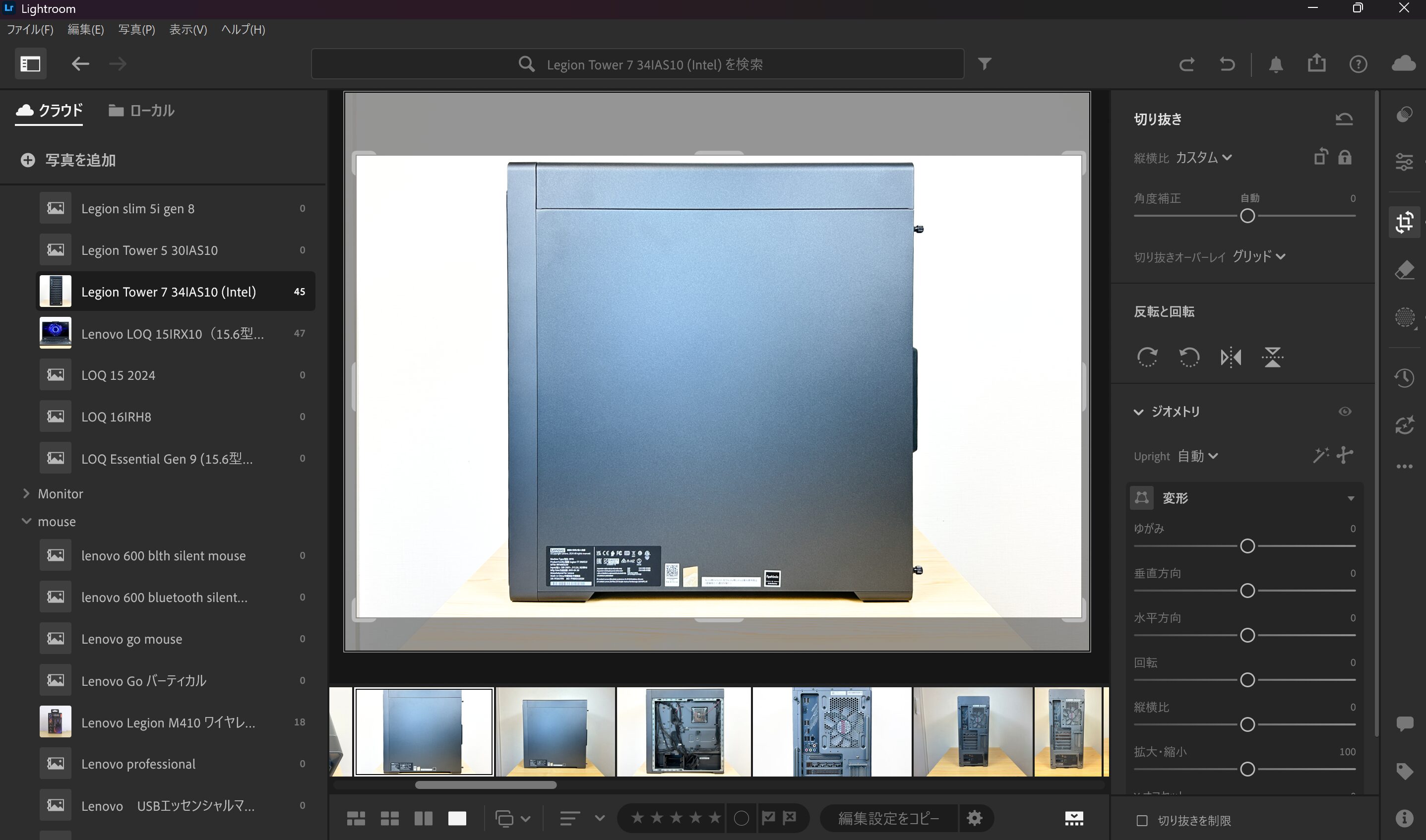Enable the 切り抜きを制限 checkbox
Image resolution: width=1426 pixels, height=840 pixels.
1142,821
